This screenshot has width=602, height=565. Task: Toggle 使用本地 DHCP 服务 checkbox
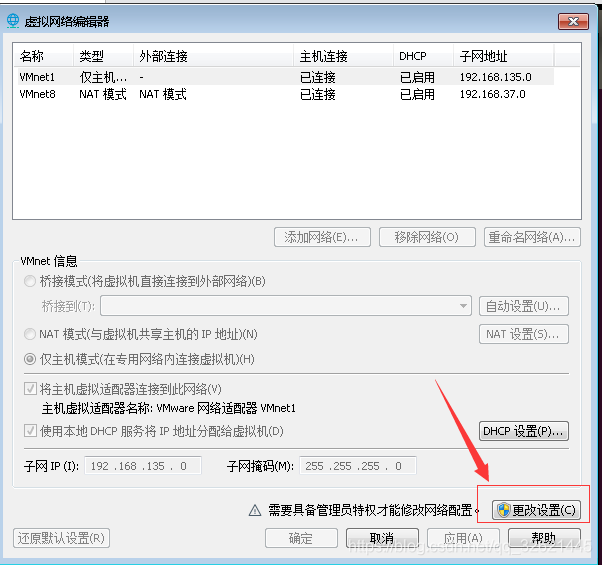[30, 431]
